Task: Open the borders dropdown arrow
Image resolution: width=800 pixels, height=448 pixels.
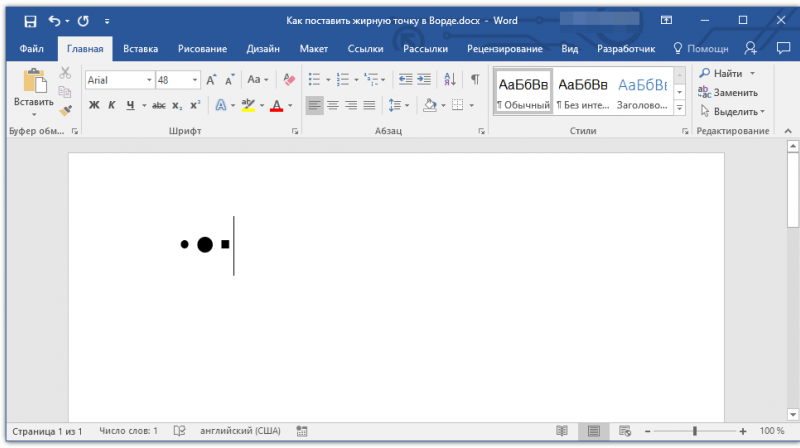Action: coord(471,106)
